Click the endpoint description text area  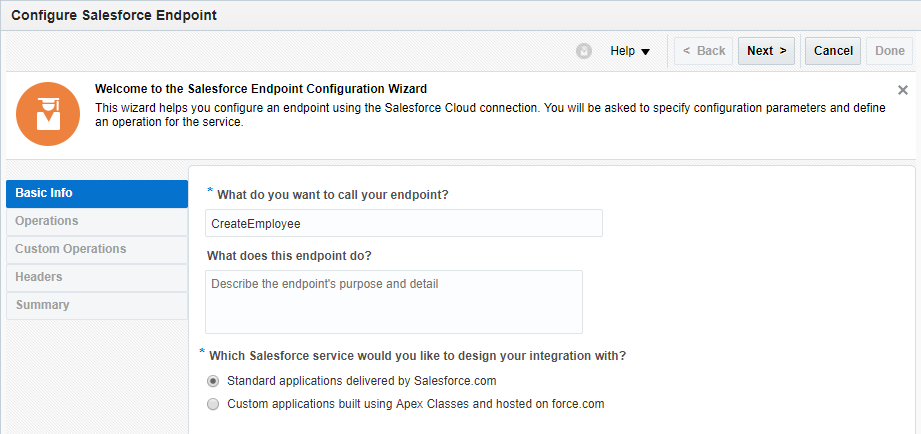coord(393,301)
